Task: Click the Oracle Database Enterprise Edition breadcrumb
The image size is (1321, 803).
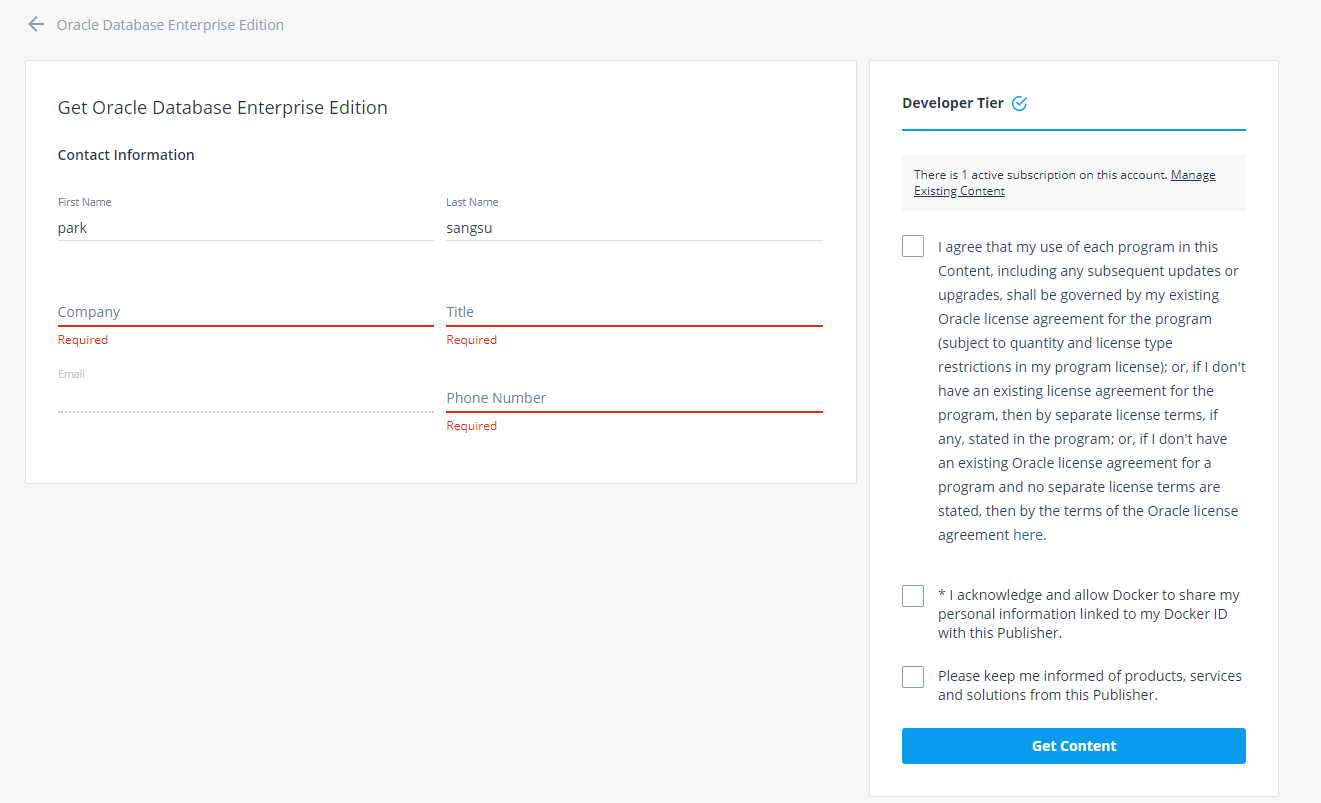Action: (170, 25)
